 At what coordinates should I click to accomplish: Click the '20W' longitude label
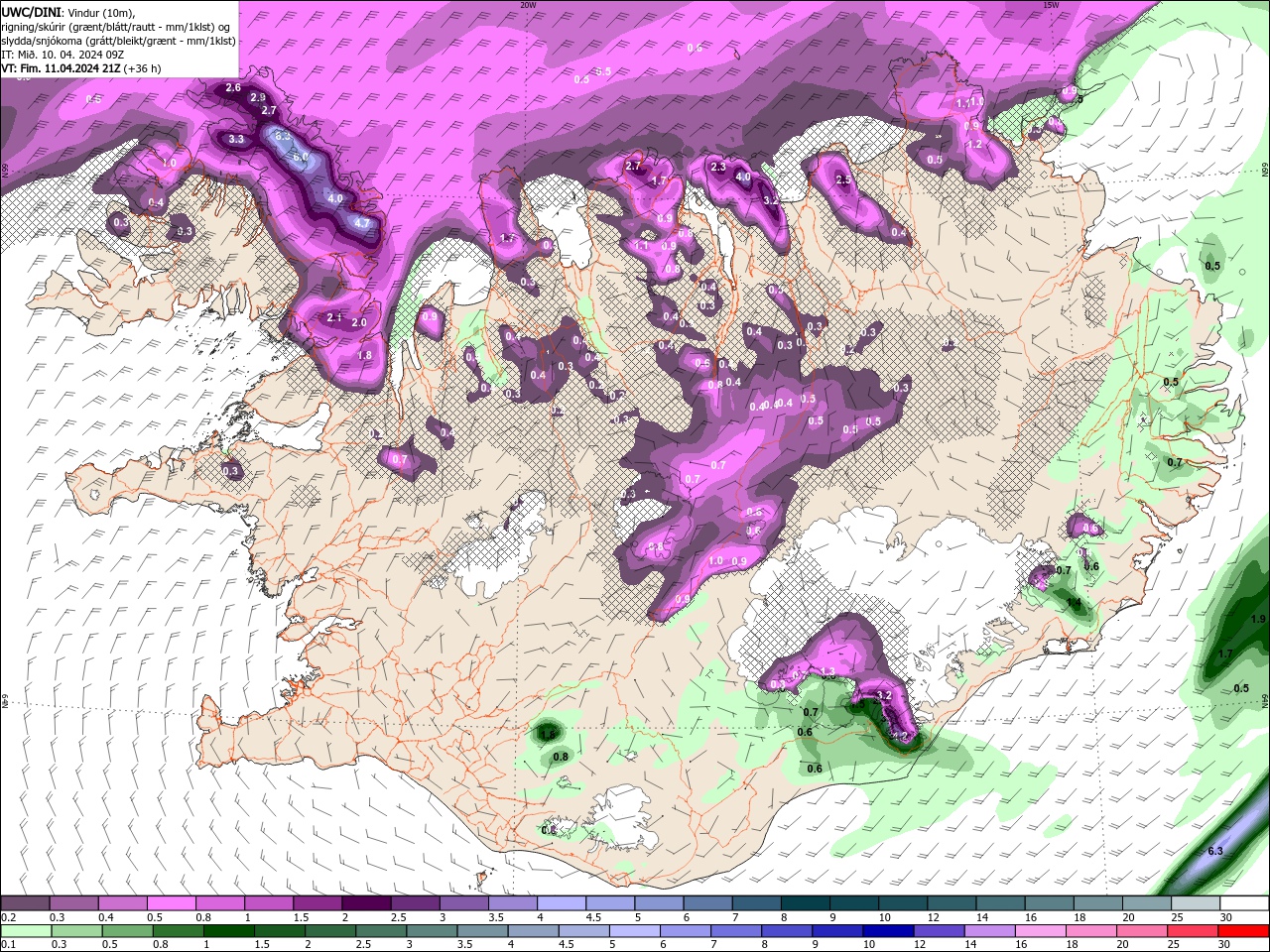[x=527, y=4]
